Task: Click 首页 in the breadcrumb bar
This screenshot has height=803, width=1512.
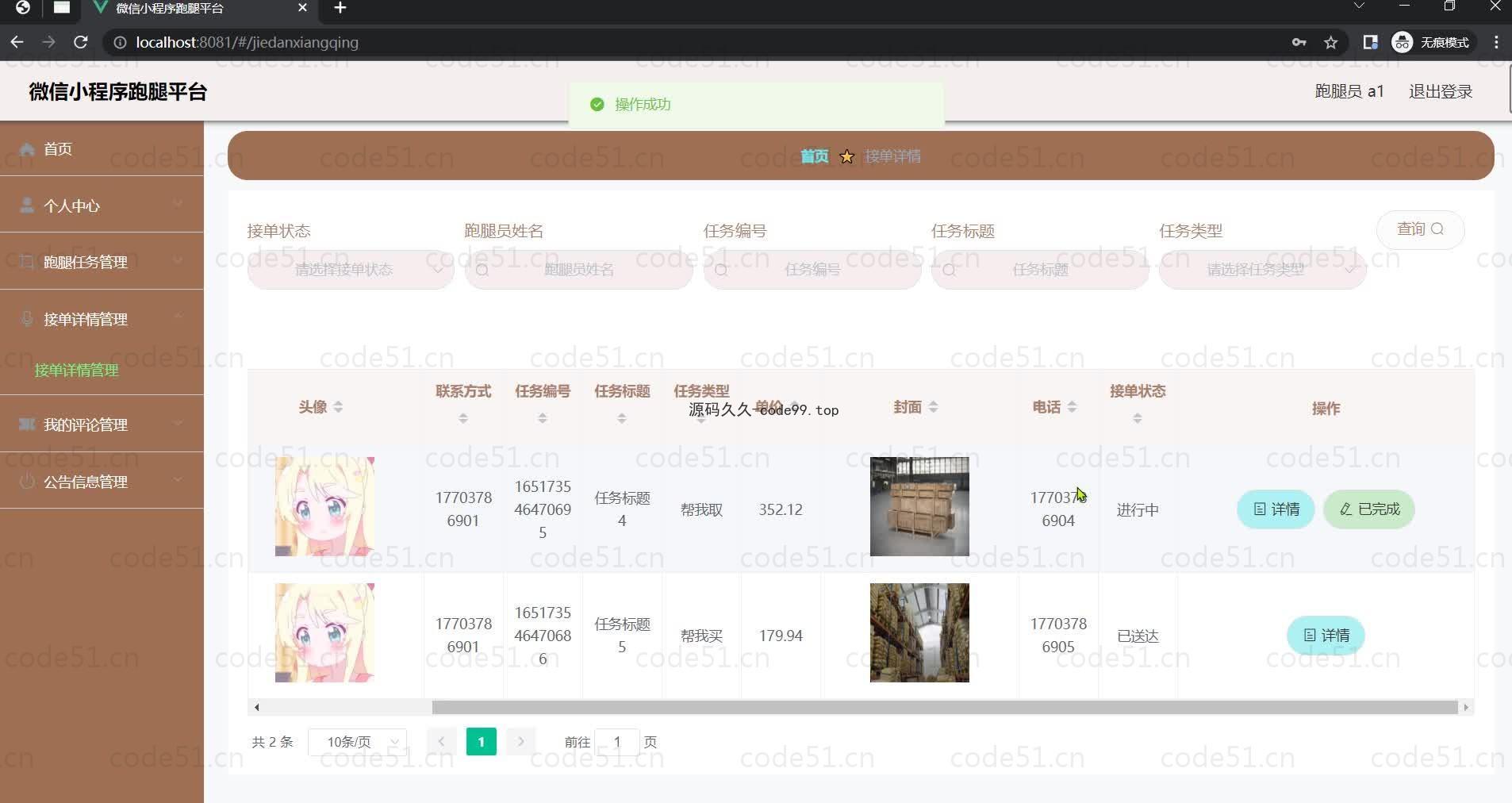Action: 814,156
